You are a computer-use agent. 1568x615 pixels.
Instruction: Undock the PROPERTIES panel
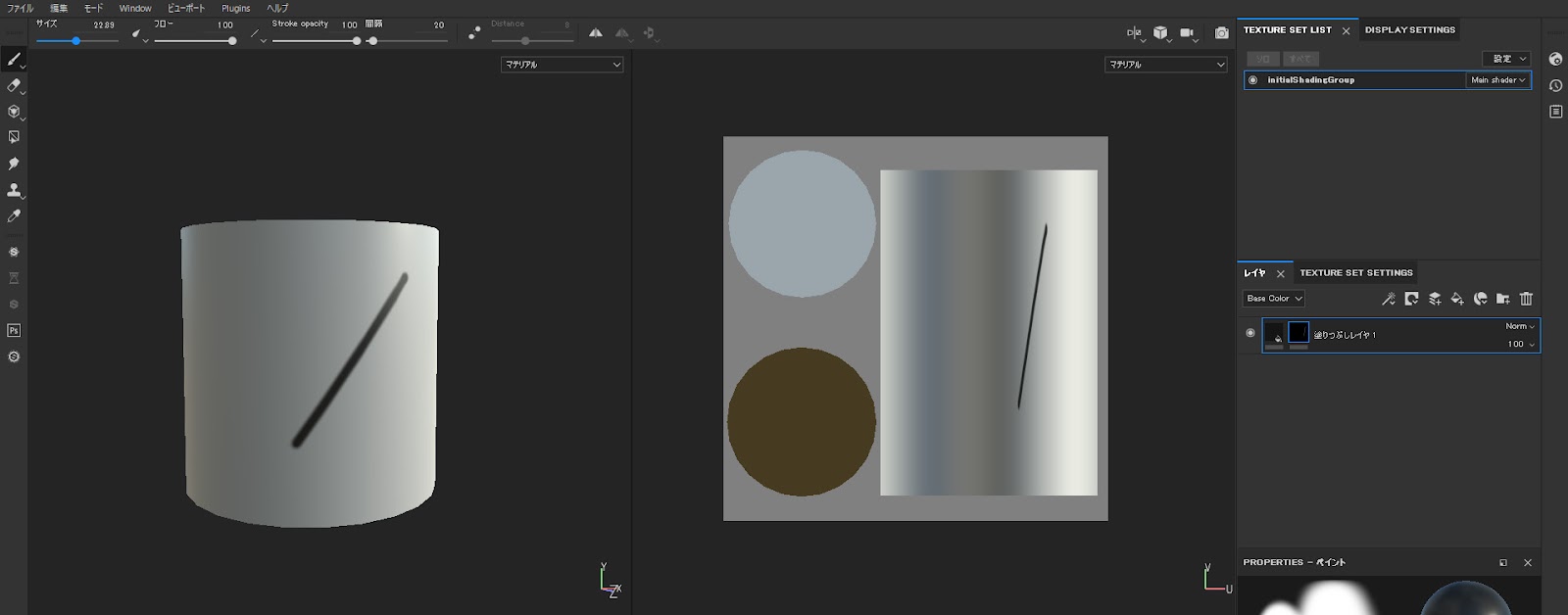[1503, 563]
